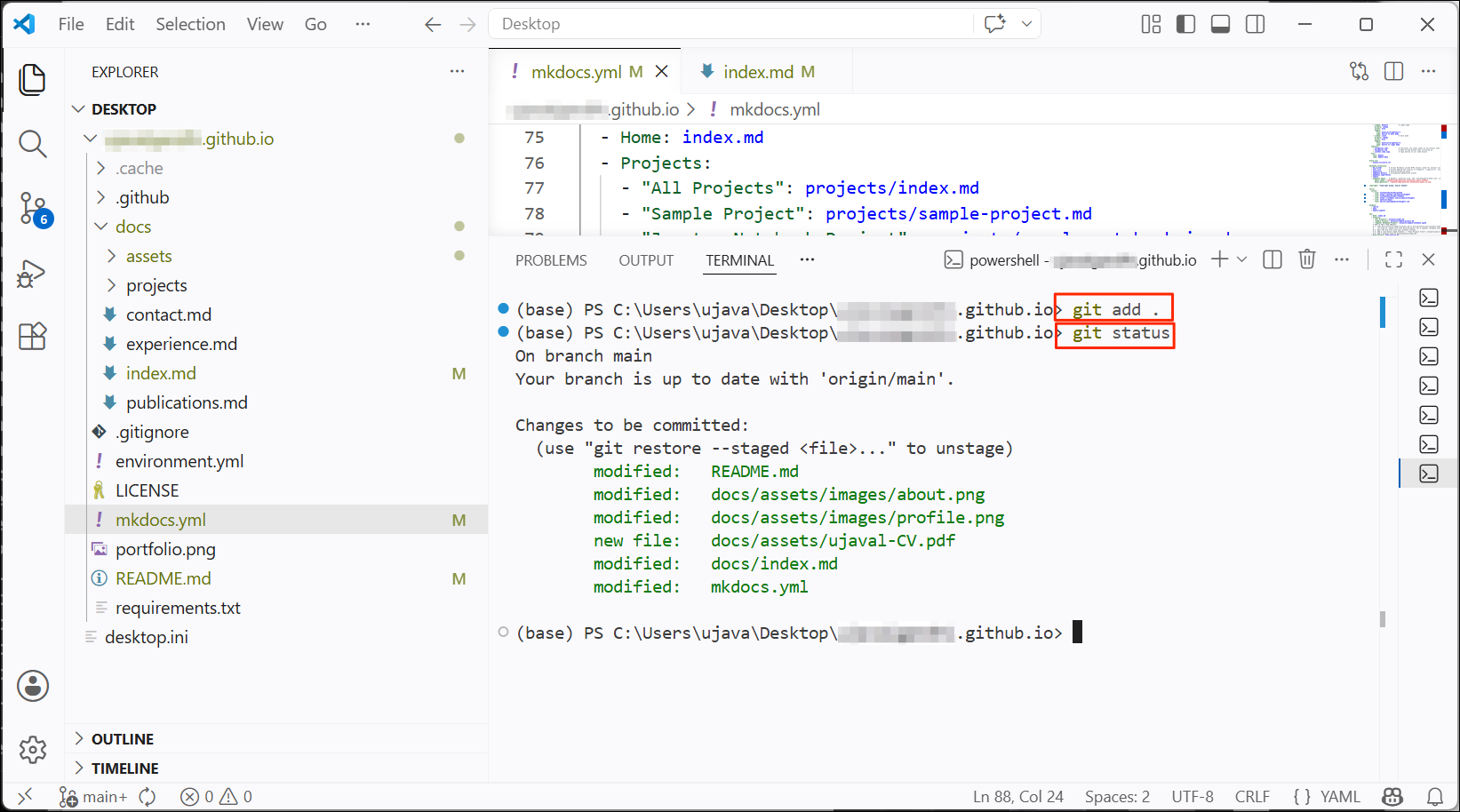Toggle the bottom panel layout button
Viewport: 1460px width, 812px height.
(1220, 24)
